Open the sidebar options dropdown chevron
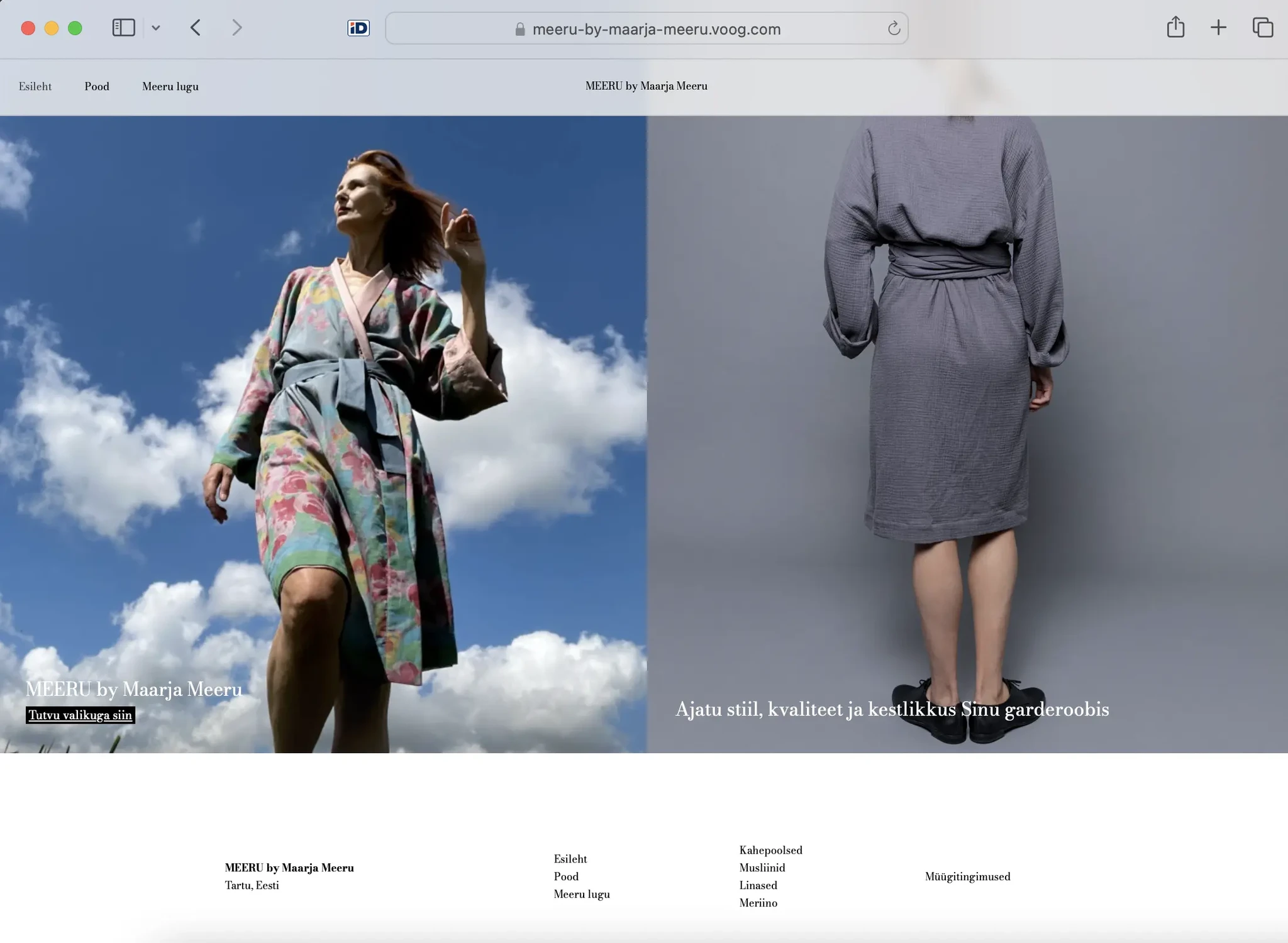Viewport: 1288px width, 943px height. pos(156,28)
